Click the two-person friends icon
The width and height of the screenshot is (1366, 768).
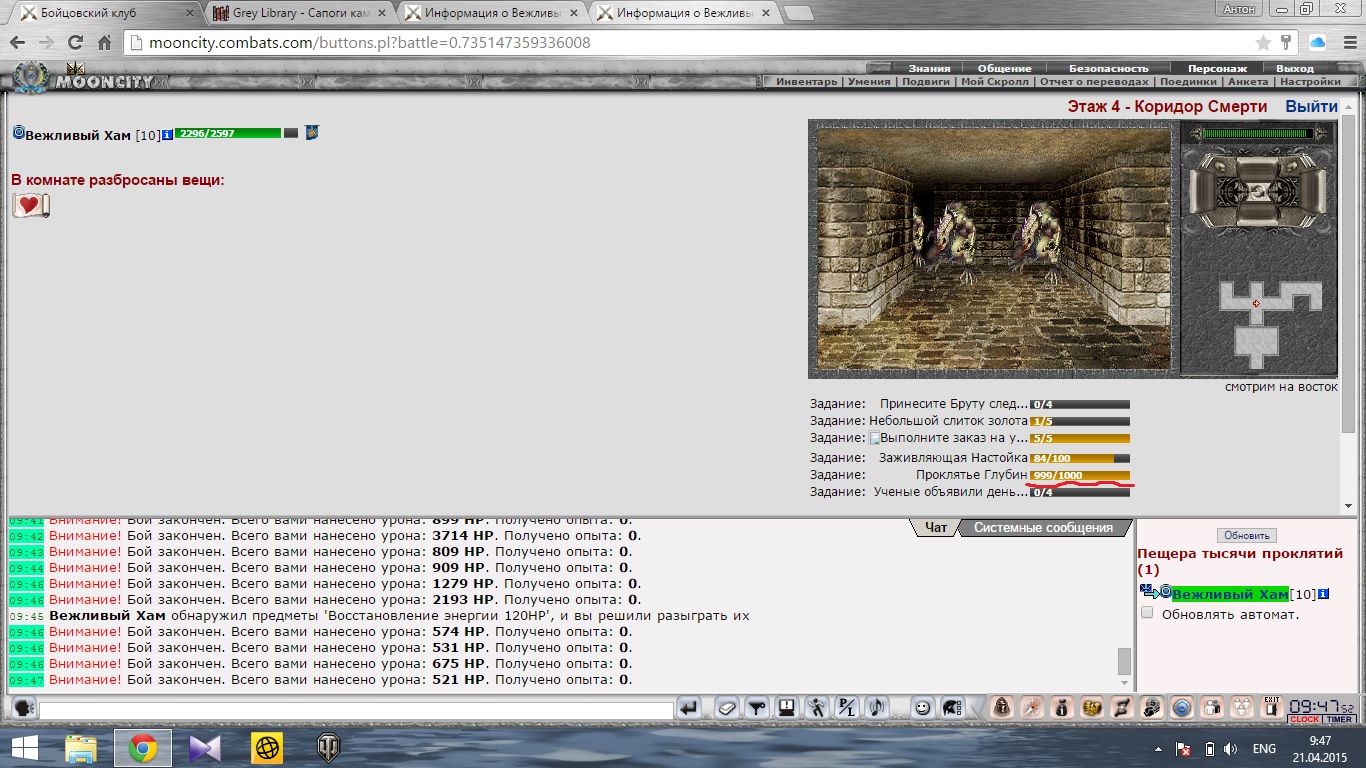coord(1212,708)
